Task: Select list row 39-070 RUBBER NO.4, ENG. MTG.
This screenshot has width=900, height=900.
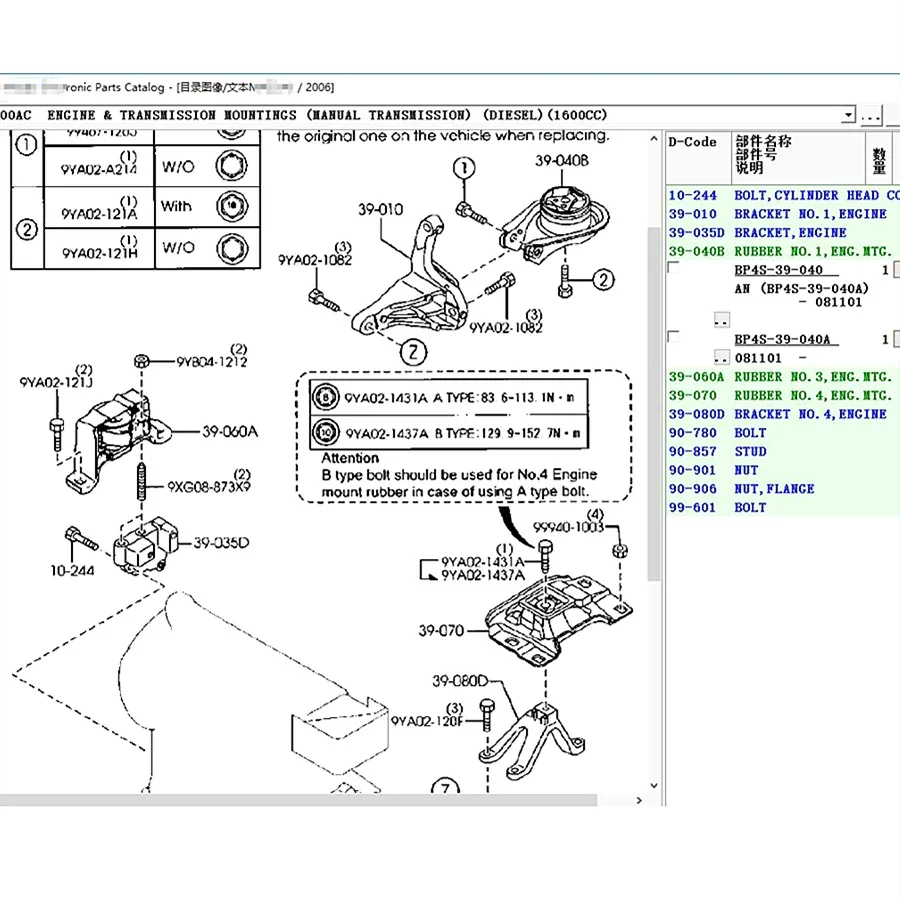Action: tap(783, 395)
